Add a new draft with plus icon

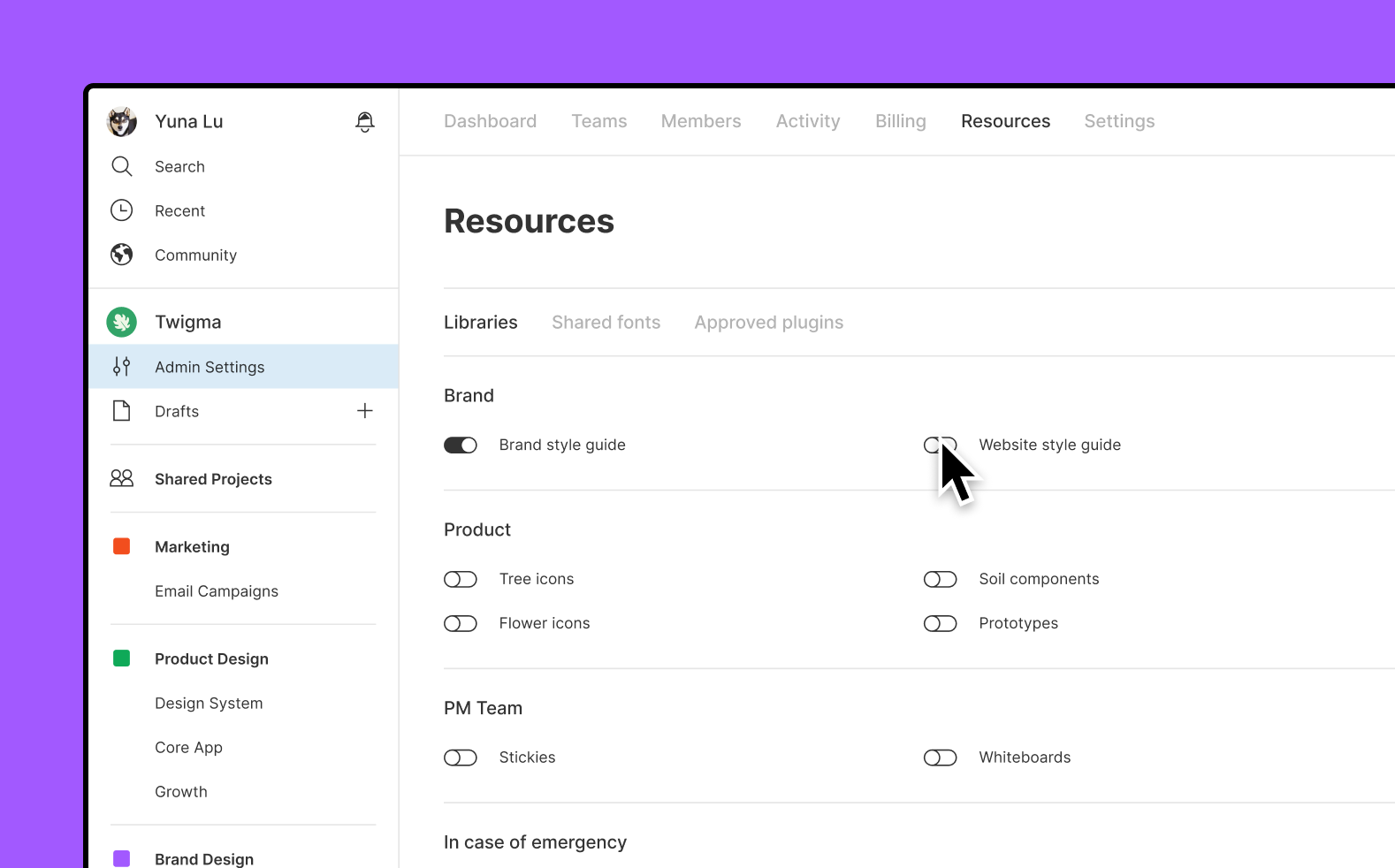tap(364, 410)
